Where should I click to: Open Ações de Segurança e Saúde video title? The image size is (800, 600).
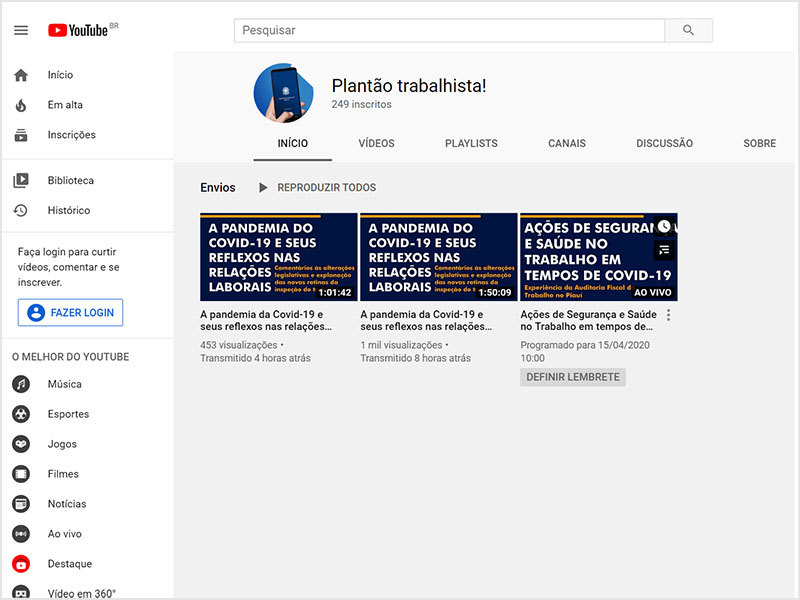(x=588, y=320)
